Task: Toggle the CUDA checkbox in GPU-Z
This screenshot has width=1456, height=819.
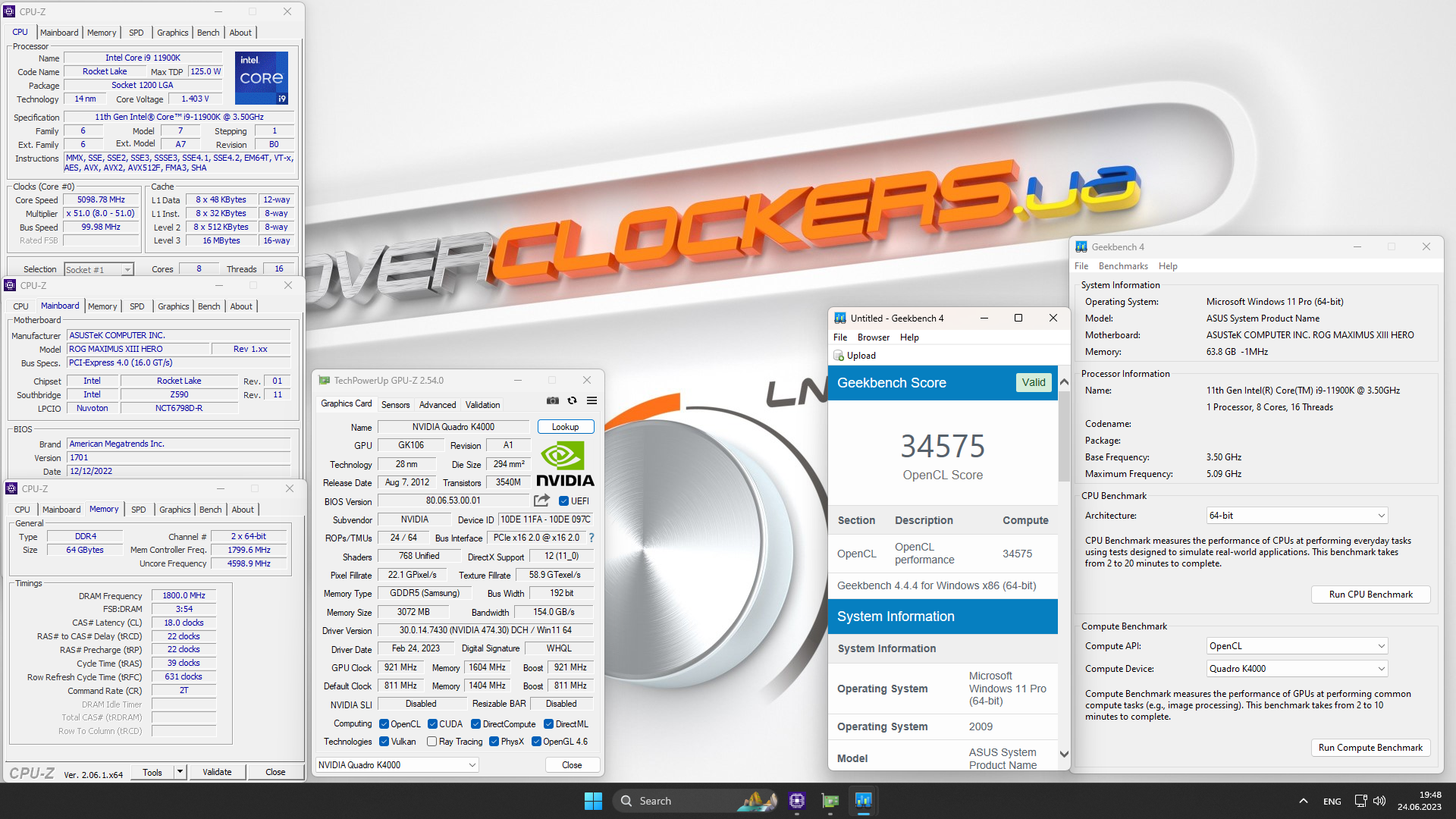Action: pyautogui.click(x=432, y=724)
